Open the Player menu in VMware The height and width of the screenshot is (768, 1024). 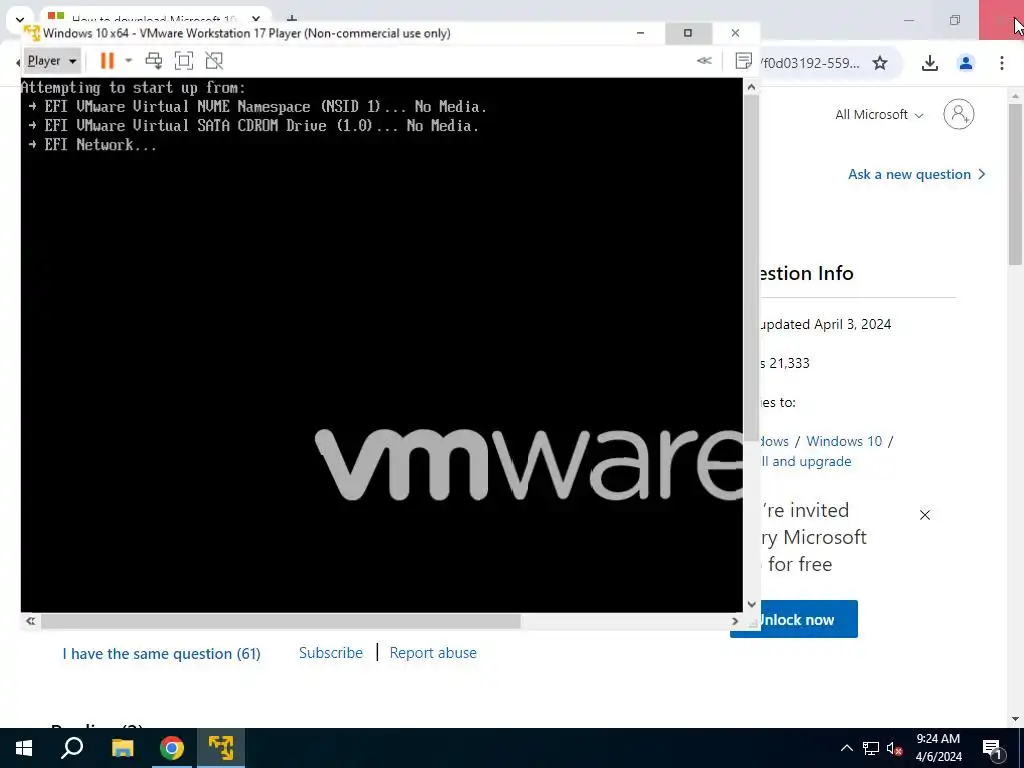tap(52, 61)
